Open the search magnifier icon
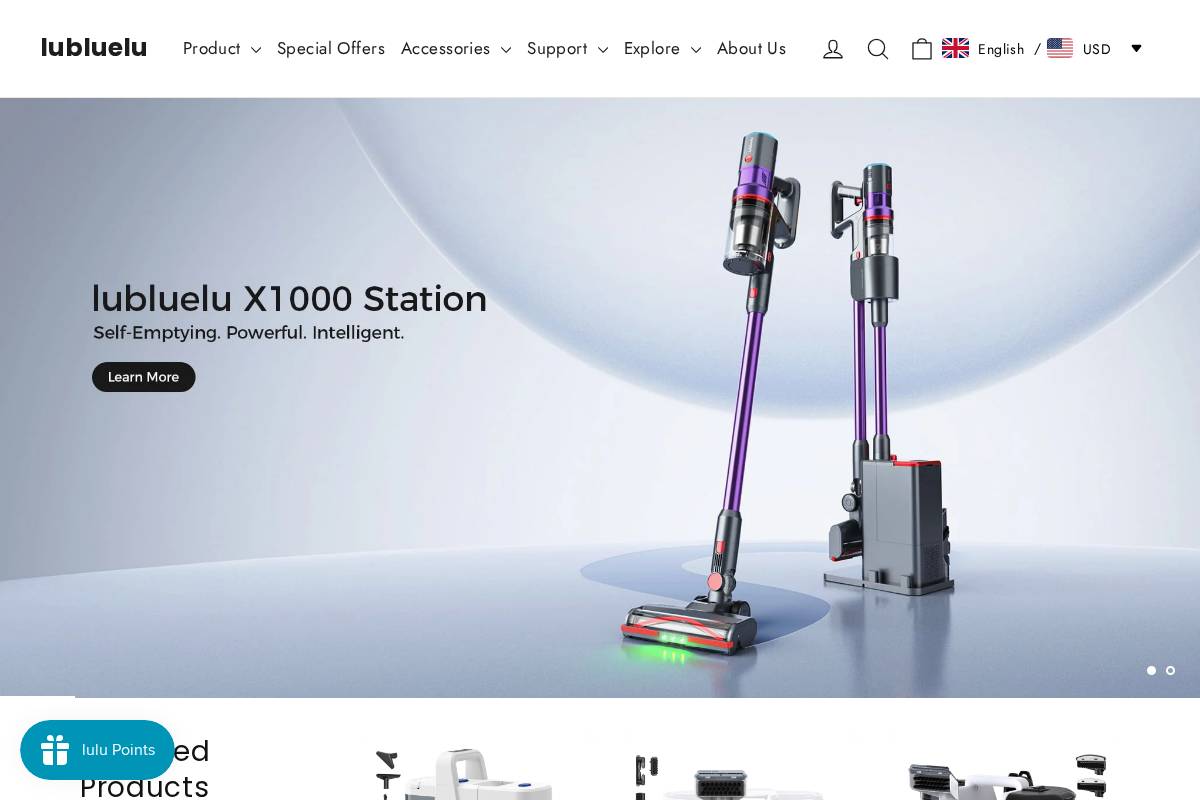Viewport: 1200px width, 800px height. (x=878, y=49)
